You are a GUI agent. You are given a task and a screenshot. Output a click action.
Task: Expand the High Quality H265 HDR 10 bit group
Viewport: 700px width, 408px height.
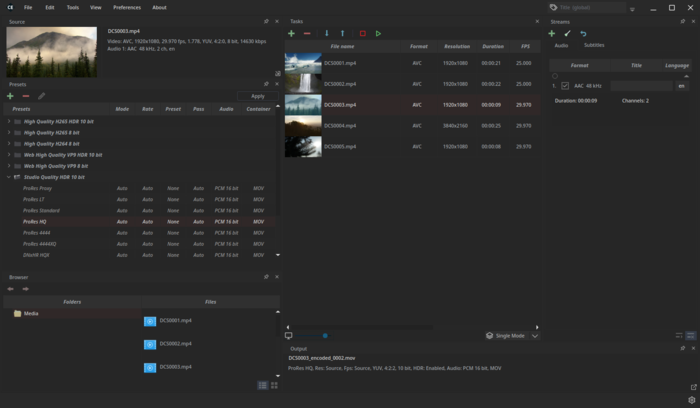9,122
